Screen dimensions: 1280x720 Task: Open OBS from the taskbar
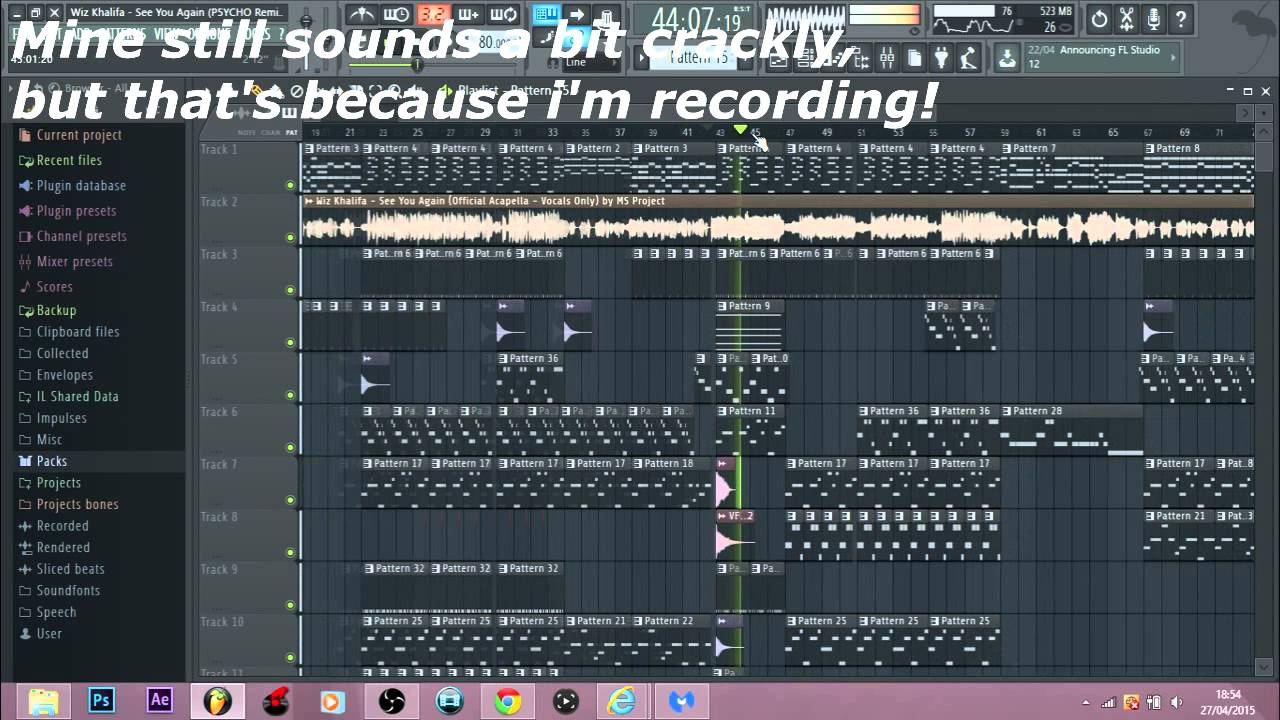[391, 701]
